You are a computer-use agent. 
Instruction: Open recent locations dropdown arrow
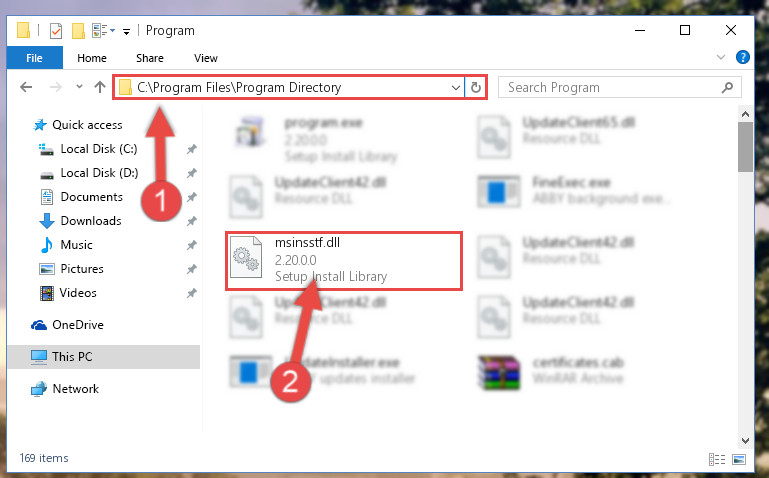(x=79, y=87)
